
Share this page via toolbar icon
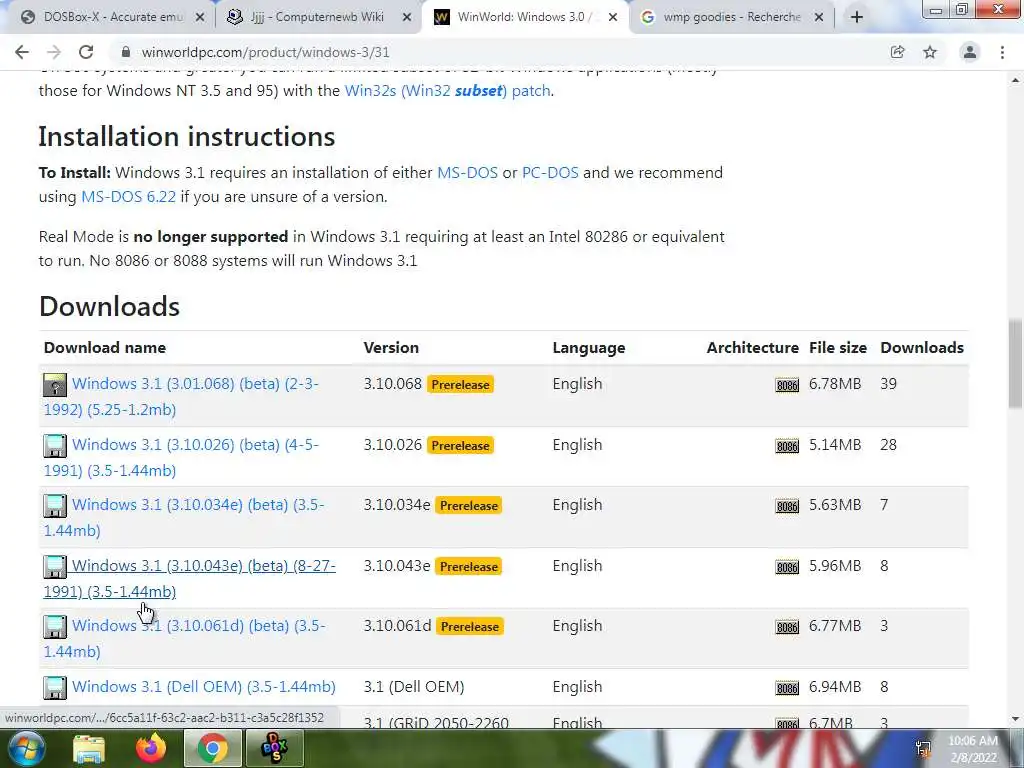pos(897,52)
